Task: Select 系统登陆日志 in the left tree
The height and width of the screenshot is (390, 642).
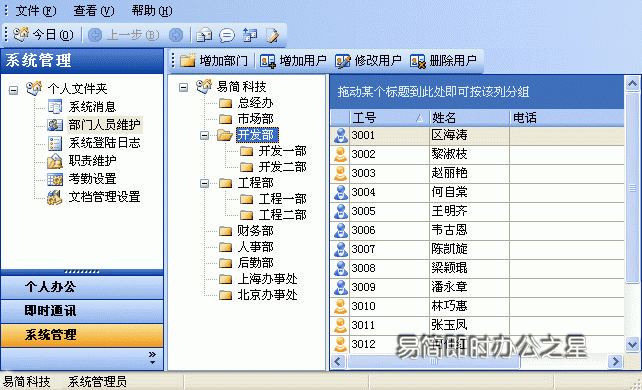Action: tap(104, 143)
